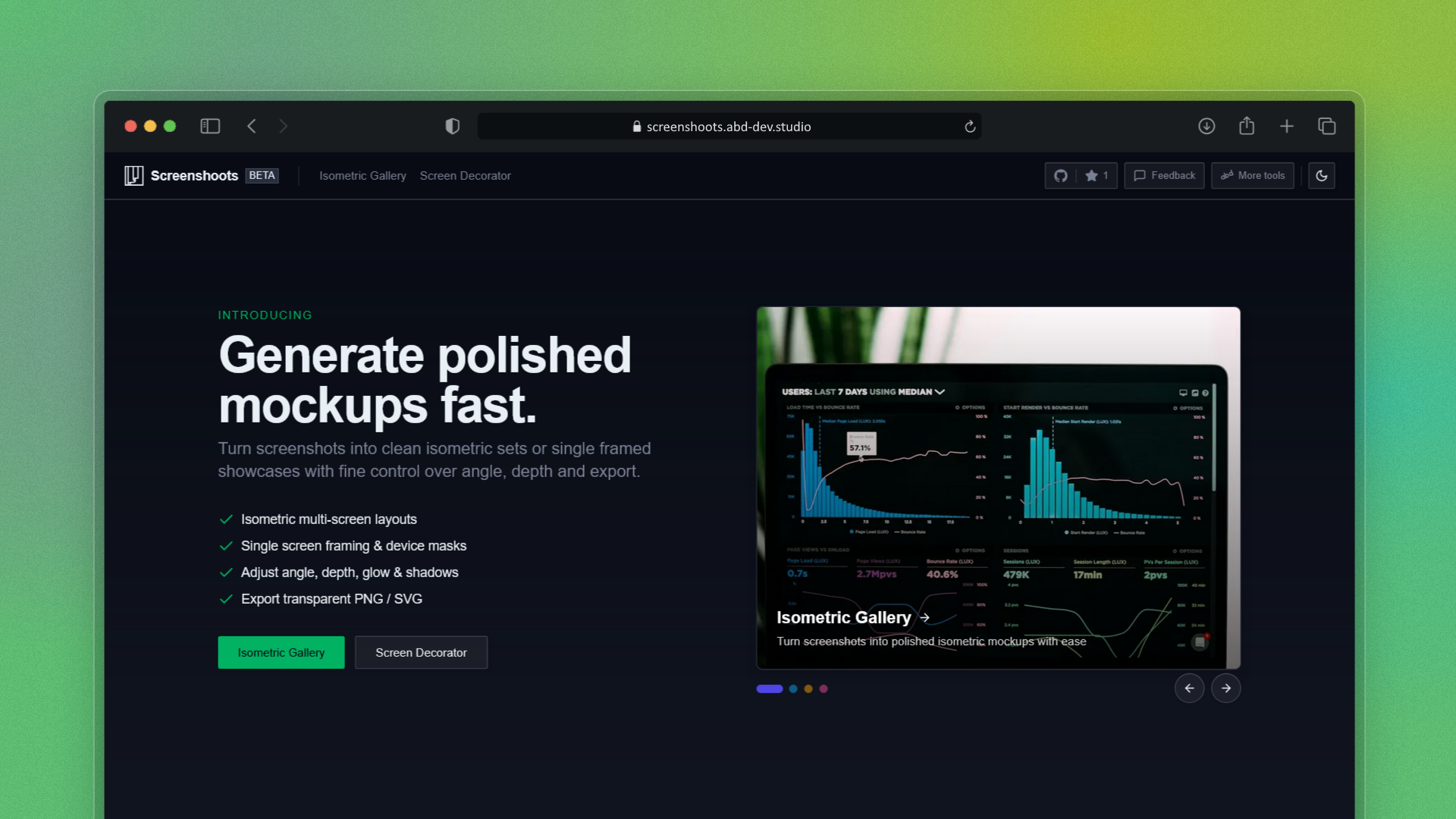Open the browser share menu
Viewport: 1456px width, 819px height.
click(1246, 126)
